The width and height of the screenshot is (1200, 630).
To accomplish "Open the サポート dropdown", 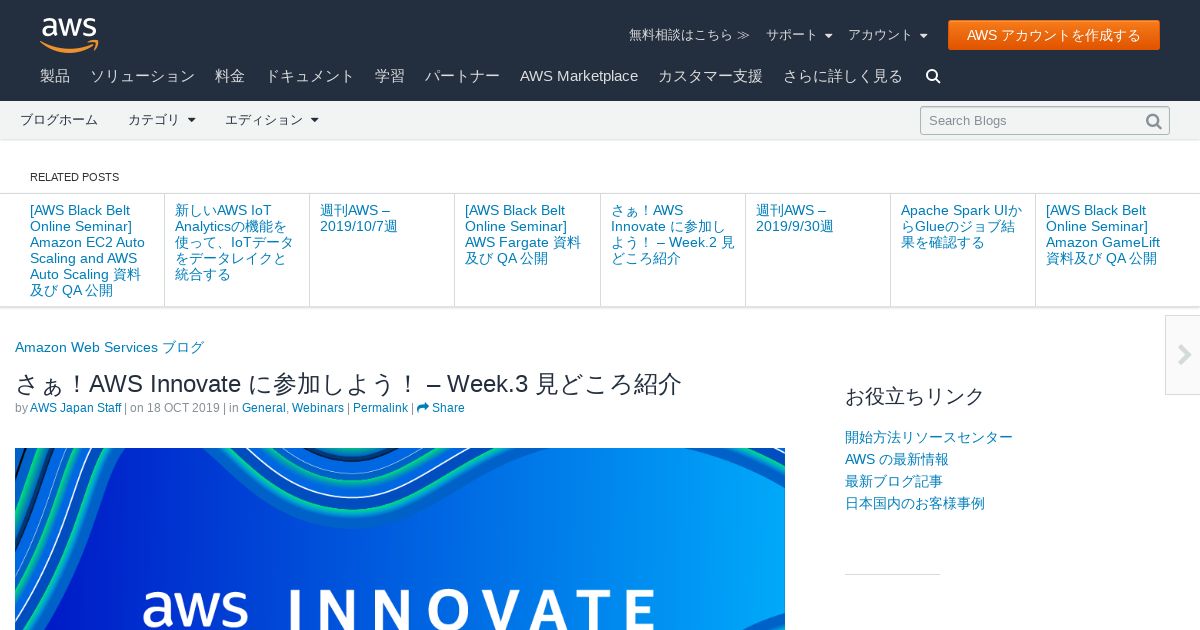I will point(799,35).
